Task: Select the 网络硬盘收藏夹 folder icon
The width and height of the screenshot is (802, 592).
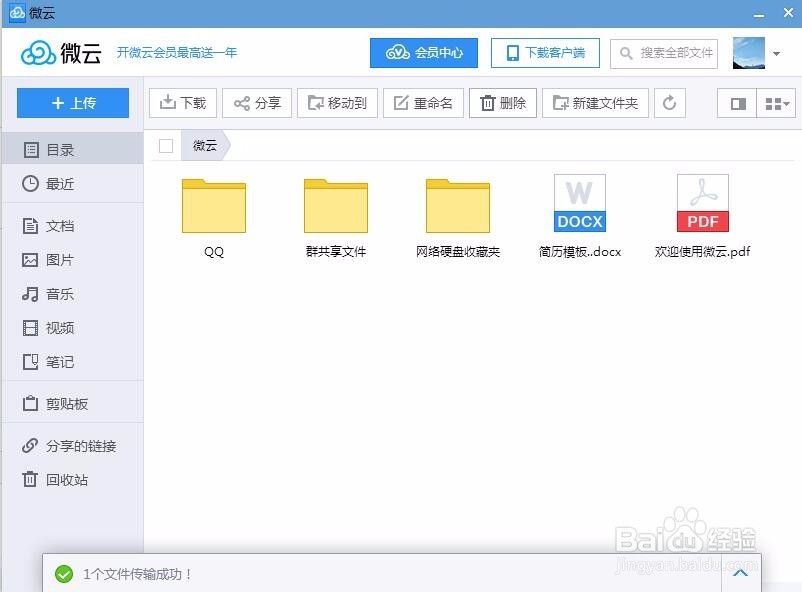Action: pyautogui.click(x=458, y=205)
